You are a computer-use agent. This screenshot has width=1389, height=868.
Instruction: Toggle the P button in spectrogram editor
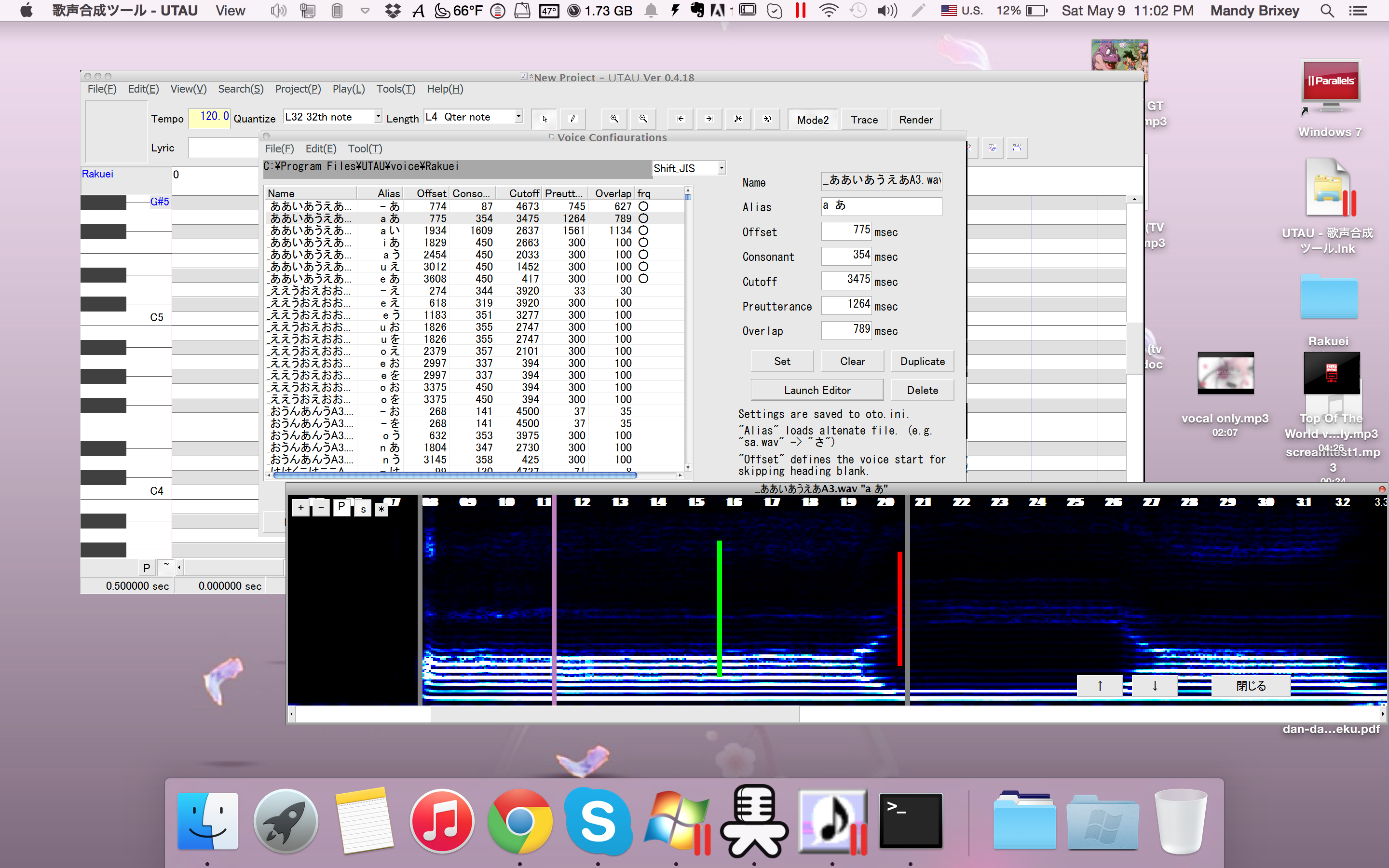tap(341, 507)
